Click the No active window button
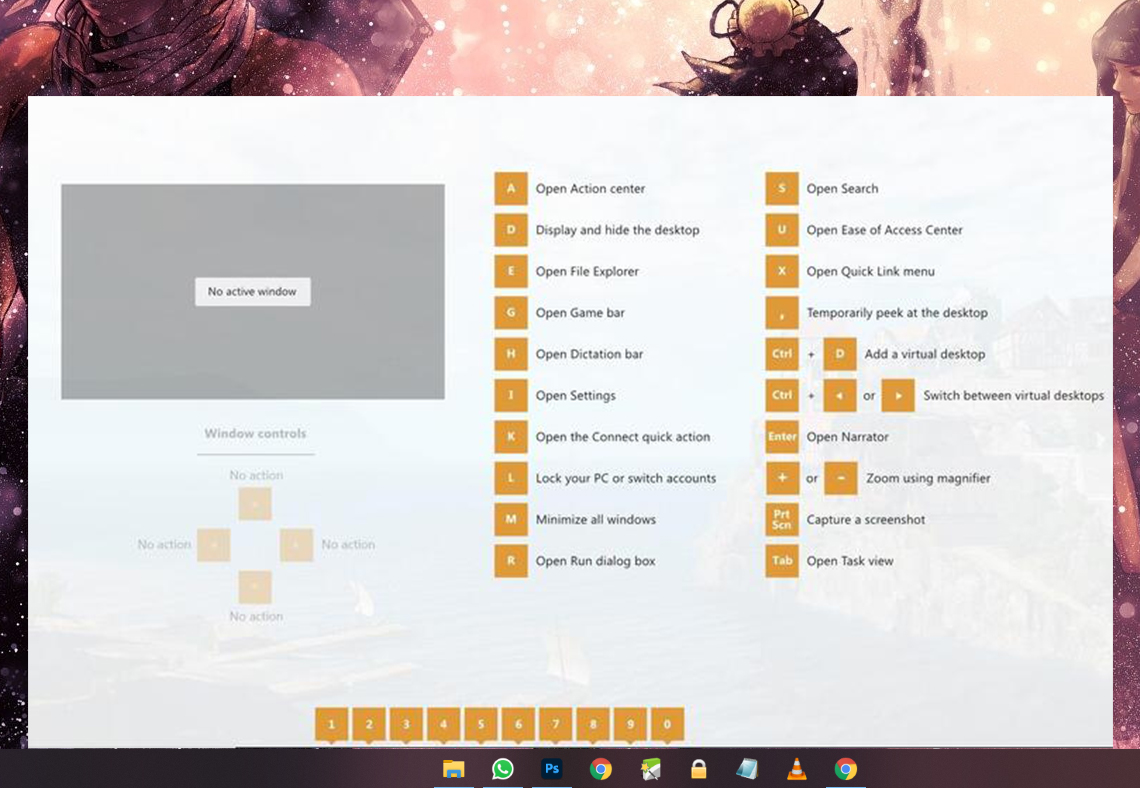This screenshot has width=1140, height=788. coord(252,292)
